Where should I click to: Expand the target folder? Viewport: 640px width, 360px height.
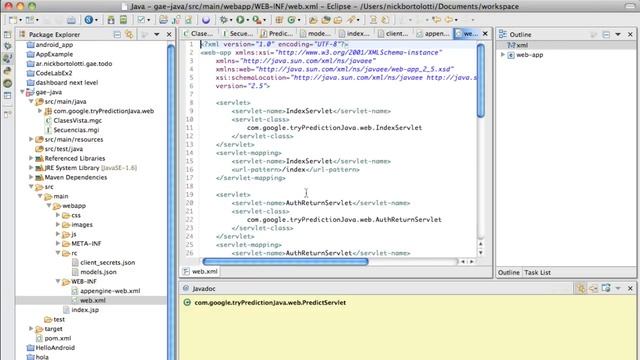pos(31,329)
